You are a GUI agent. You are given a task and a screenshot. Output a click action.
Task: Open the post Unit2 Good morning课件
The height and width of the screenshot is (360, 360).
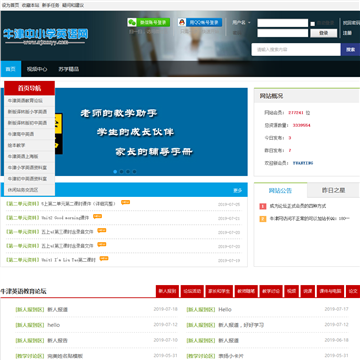tap(65, 218)
